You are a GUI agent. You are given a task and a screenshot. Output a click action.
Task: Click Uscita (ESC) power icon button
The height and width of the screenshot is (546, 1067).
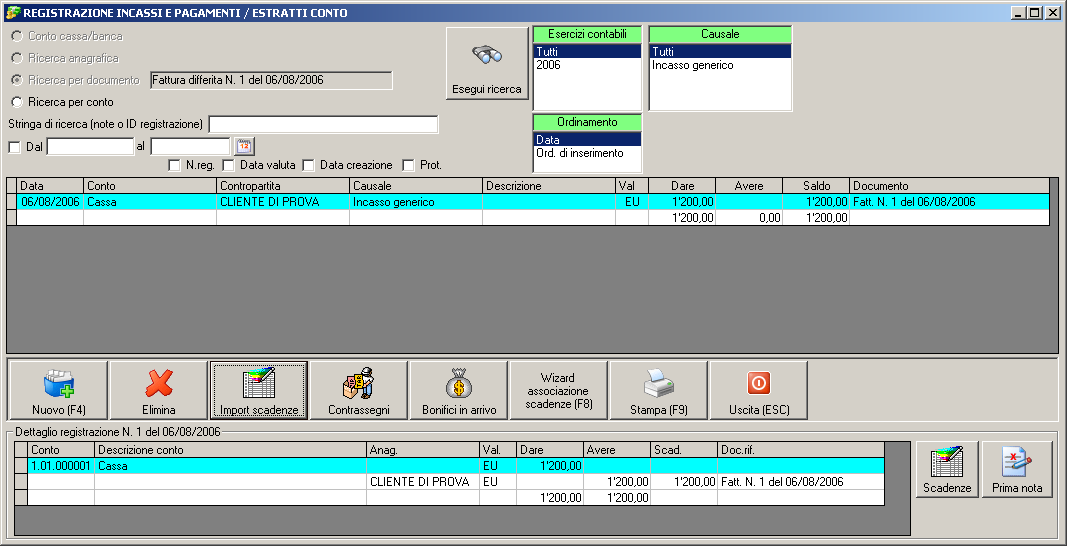[758, 391]
